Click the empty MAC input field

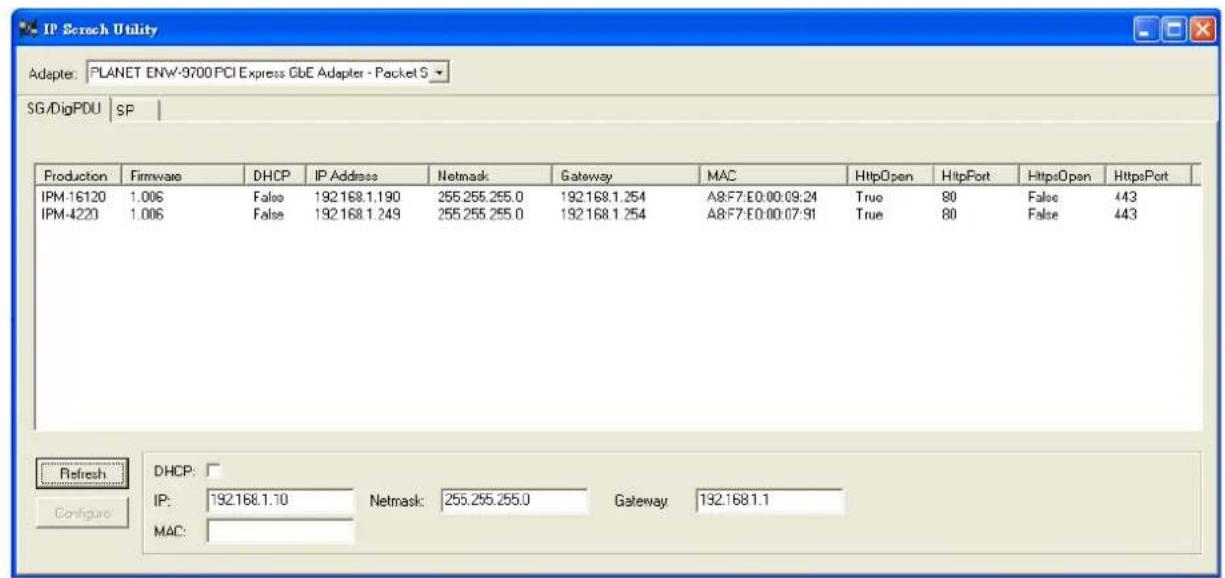pos(280,531)
